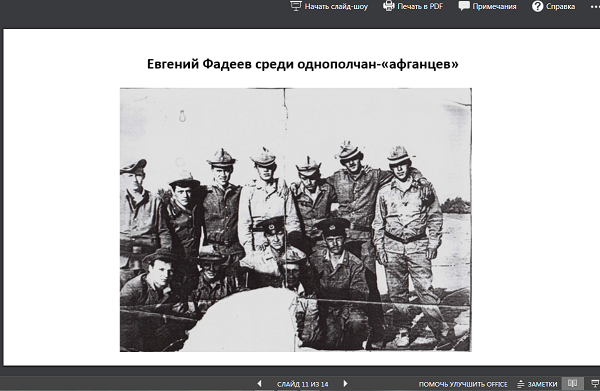Click the black-and-white group photograph
Image resolution: width=600 pixels, height=391 pixels.
295,220
